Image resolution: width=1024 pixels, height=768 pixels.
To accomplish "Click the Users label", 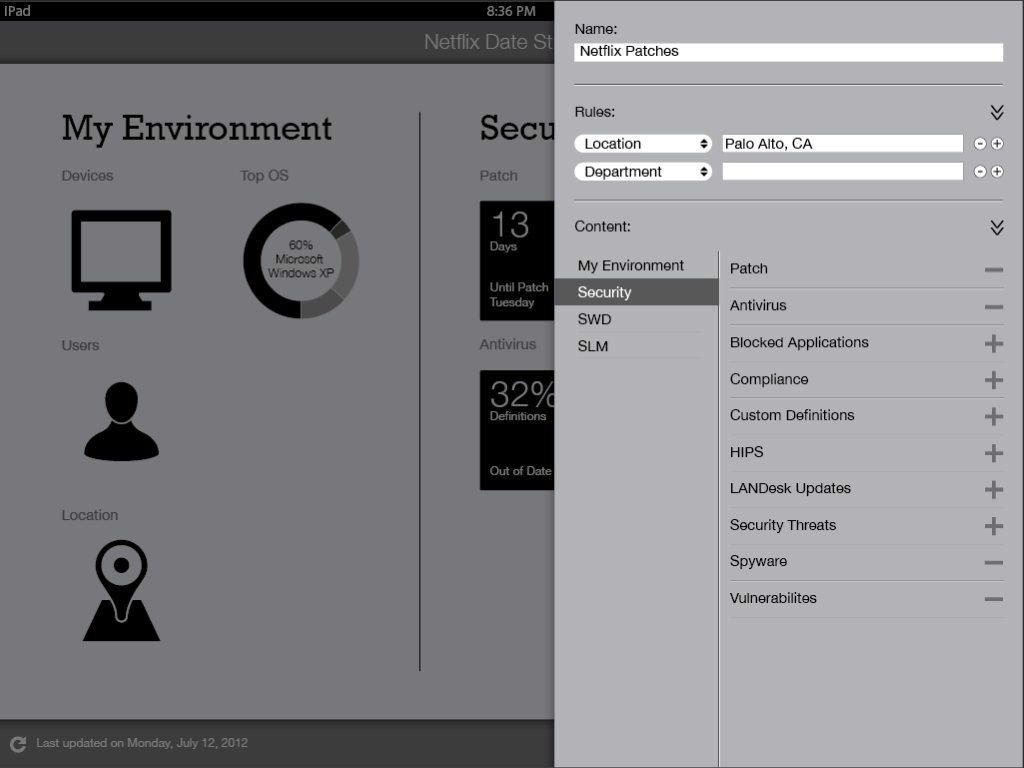I will pos(80,345).
